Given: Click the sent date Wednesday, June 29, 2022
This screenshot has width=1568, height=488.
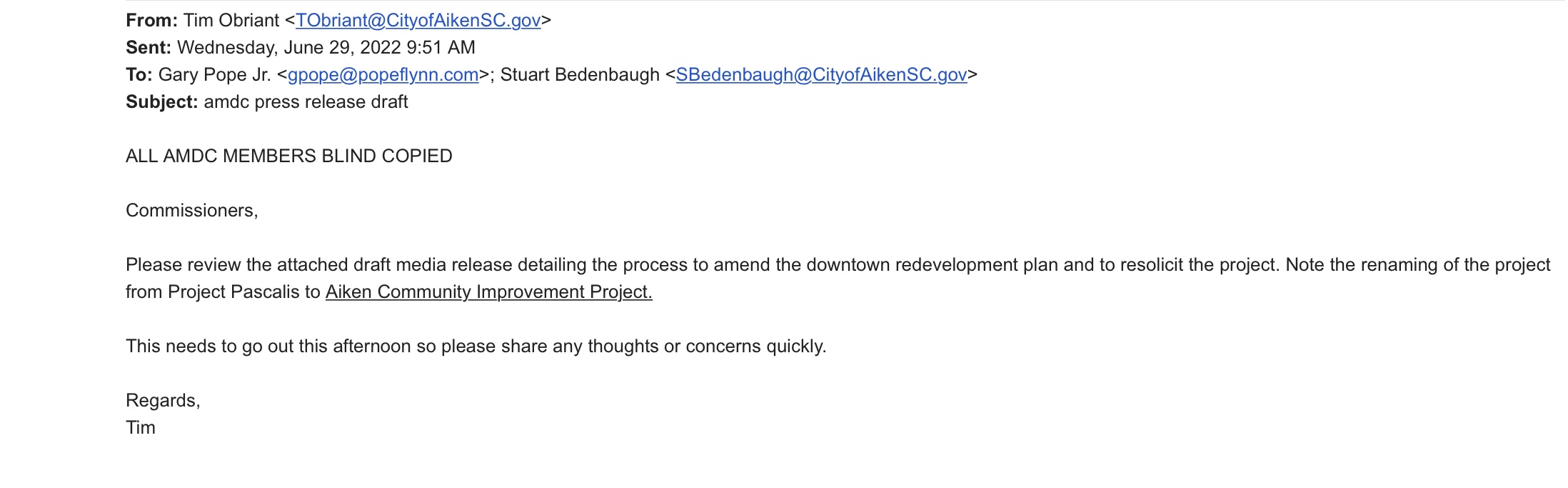Looking at the screenshot, I should [289, 48].
